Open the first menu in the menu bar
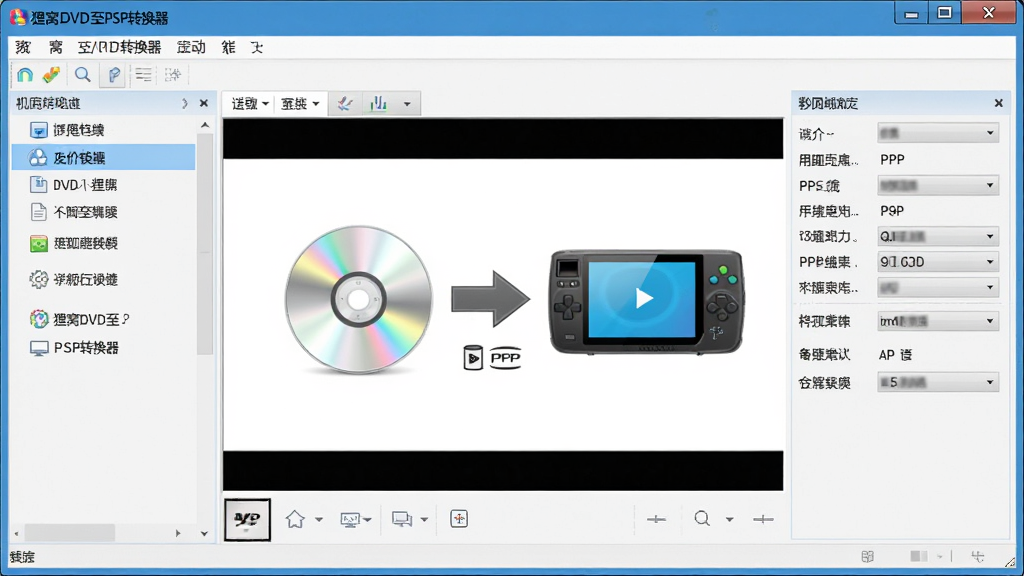 23,47
